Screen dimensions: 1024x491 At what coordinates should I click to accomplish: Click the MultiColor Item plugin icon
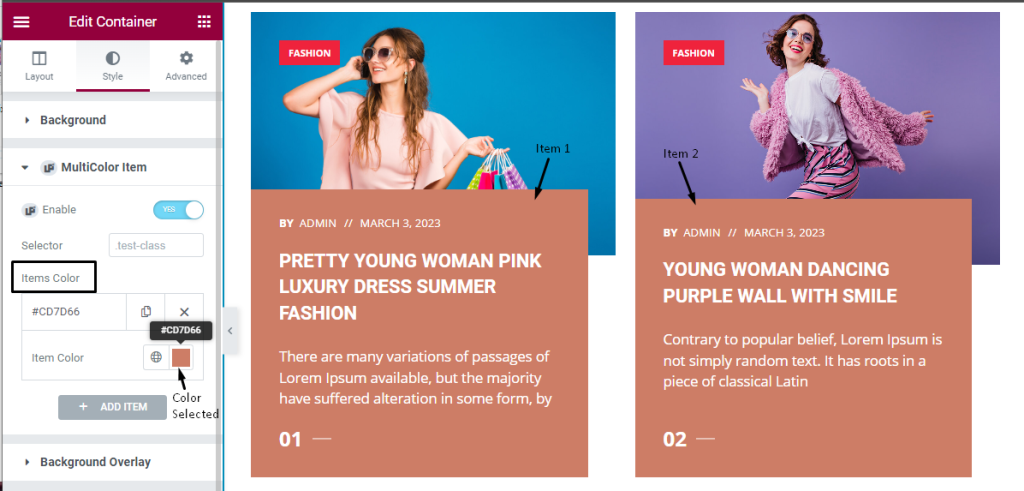(48, 168)
